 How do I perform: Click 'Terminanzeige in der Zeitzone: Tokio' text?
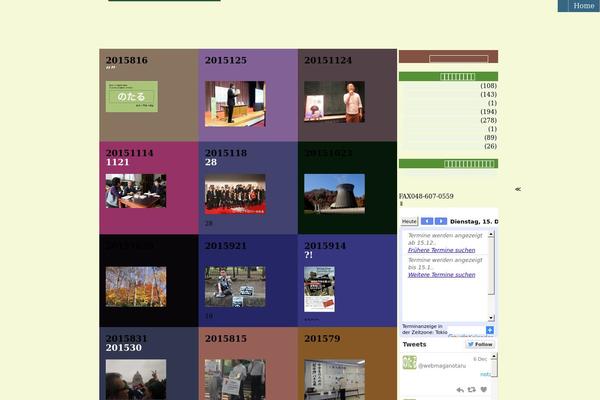[x=424, y=329]
